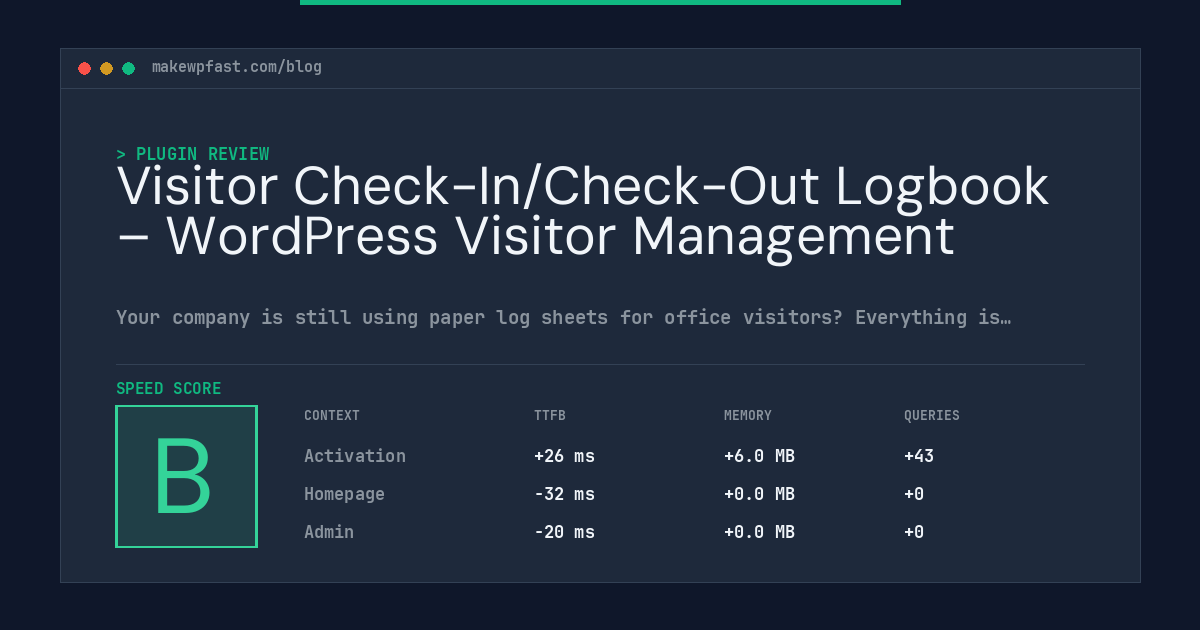
Task: Click Admin's +0 queries value
Action: (x=914, y=532)
